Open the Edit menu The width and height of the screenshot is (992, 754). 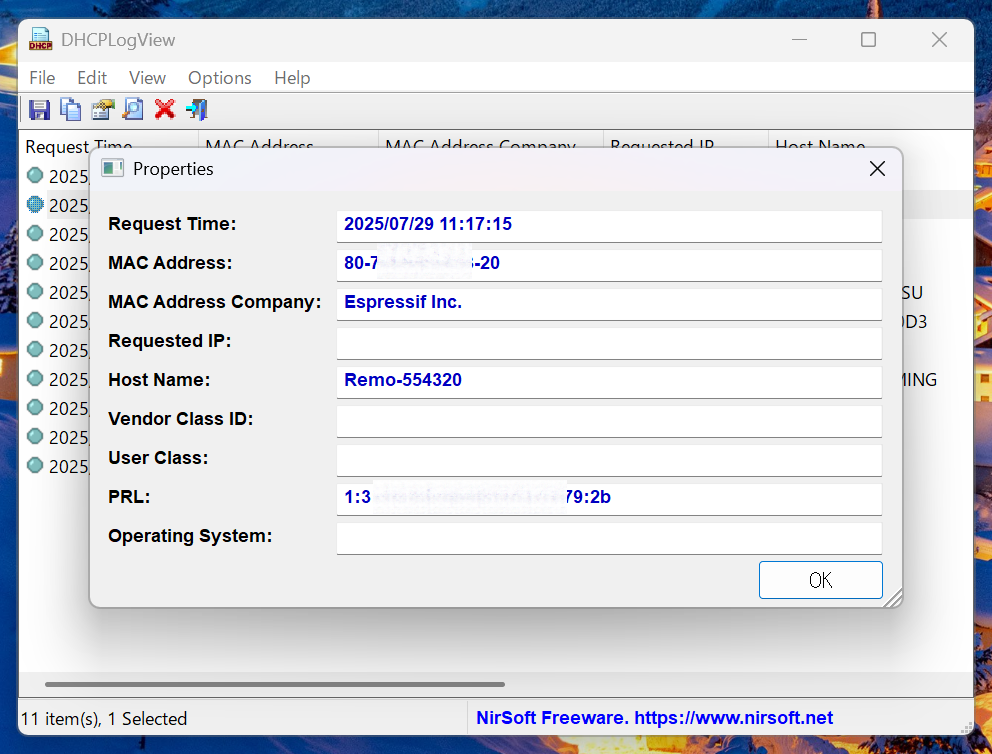pos(92,78)
